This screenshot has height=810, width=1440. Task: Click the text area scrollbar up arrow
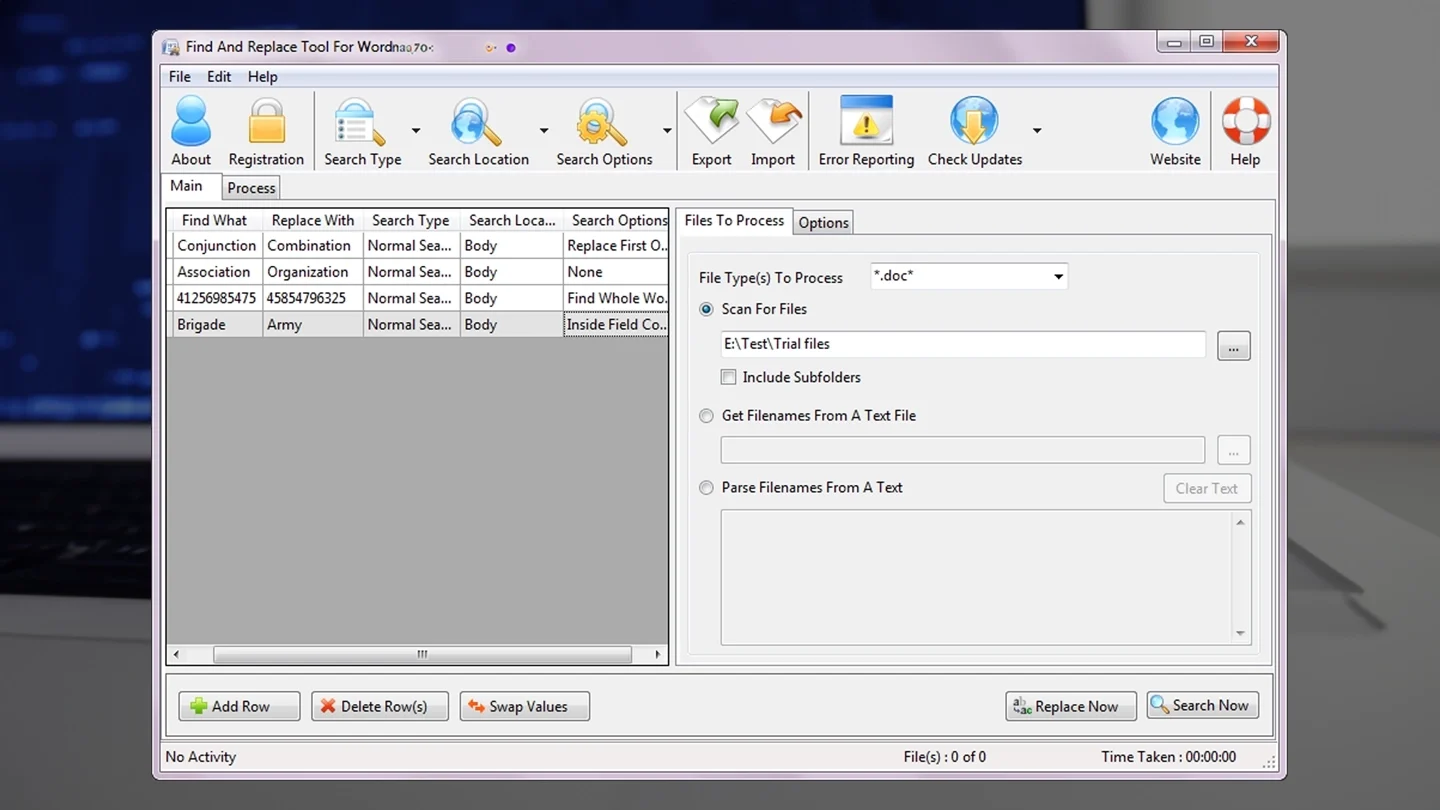pyautogui.click(x=1240, y=522)
